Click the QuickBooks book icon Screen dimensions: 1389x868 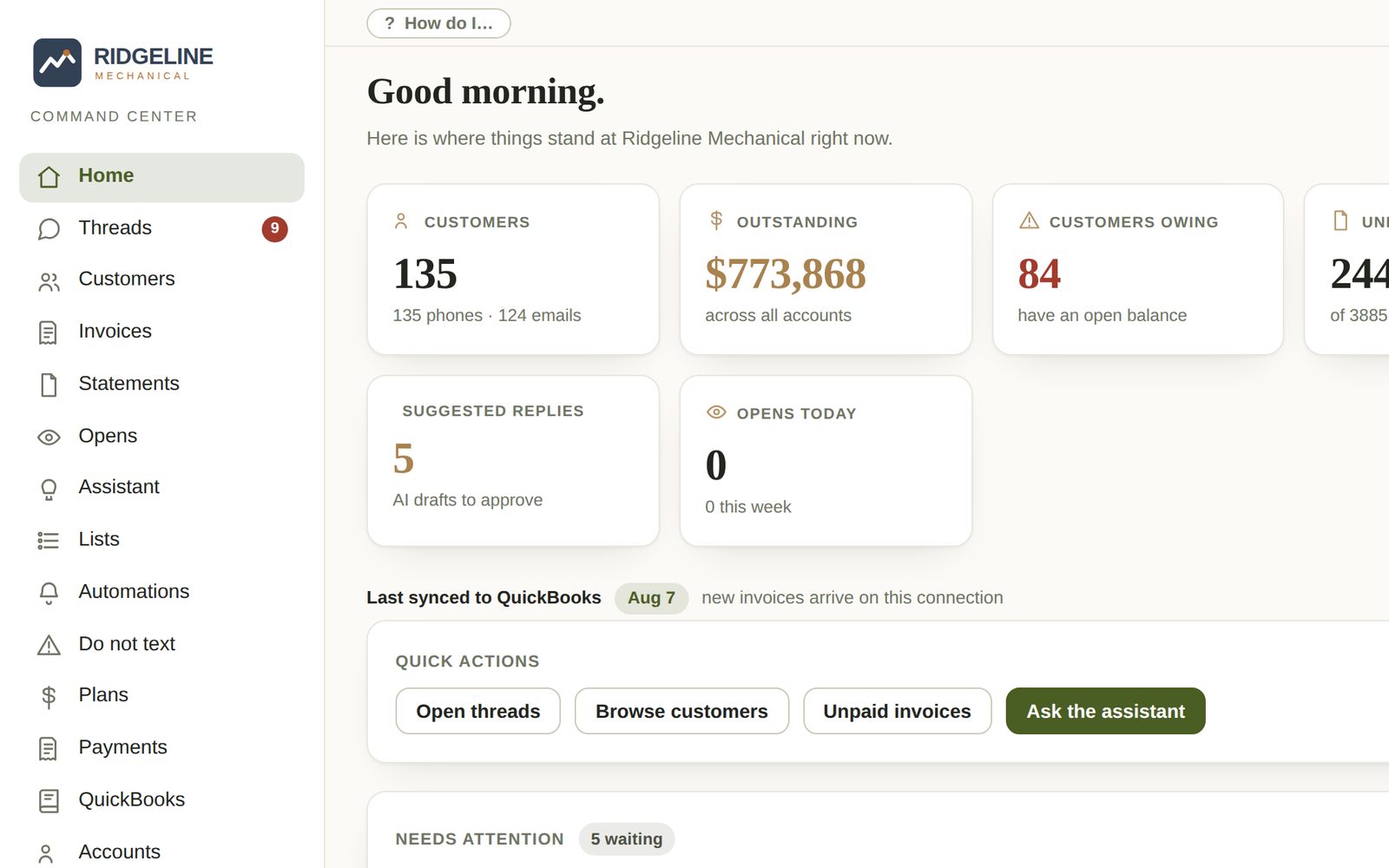49,800
